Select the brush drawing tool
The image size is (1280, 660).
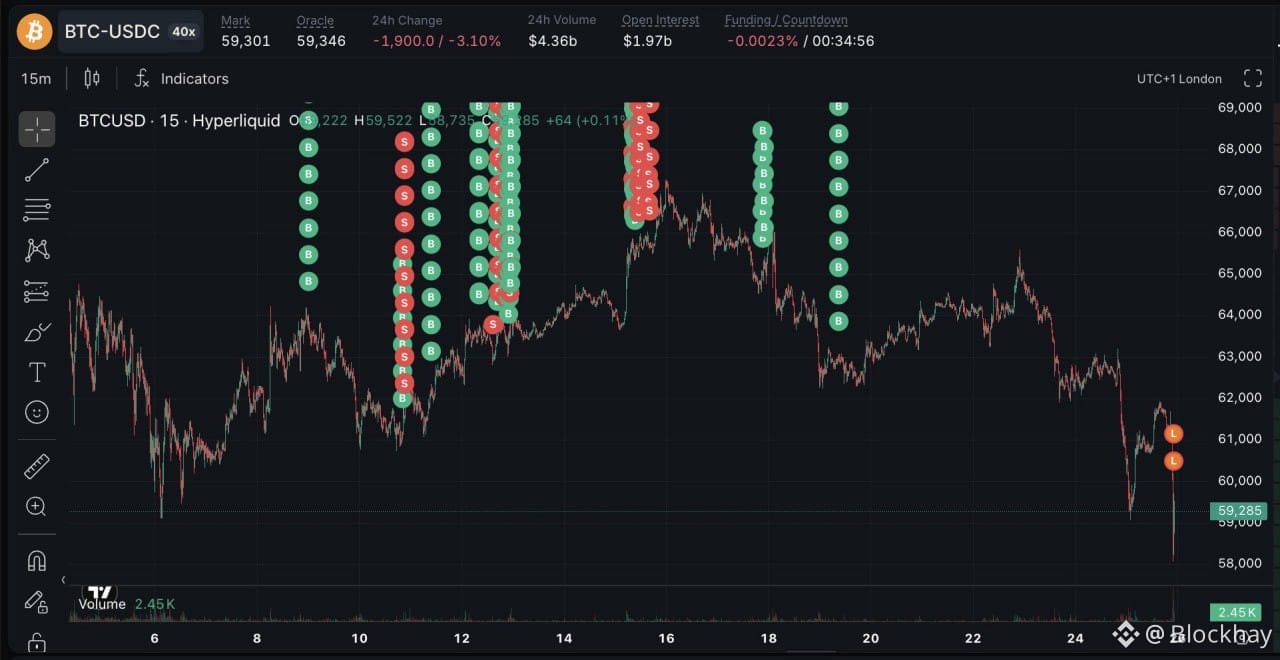click(x=37, y=332)
